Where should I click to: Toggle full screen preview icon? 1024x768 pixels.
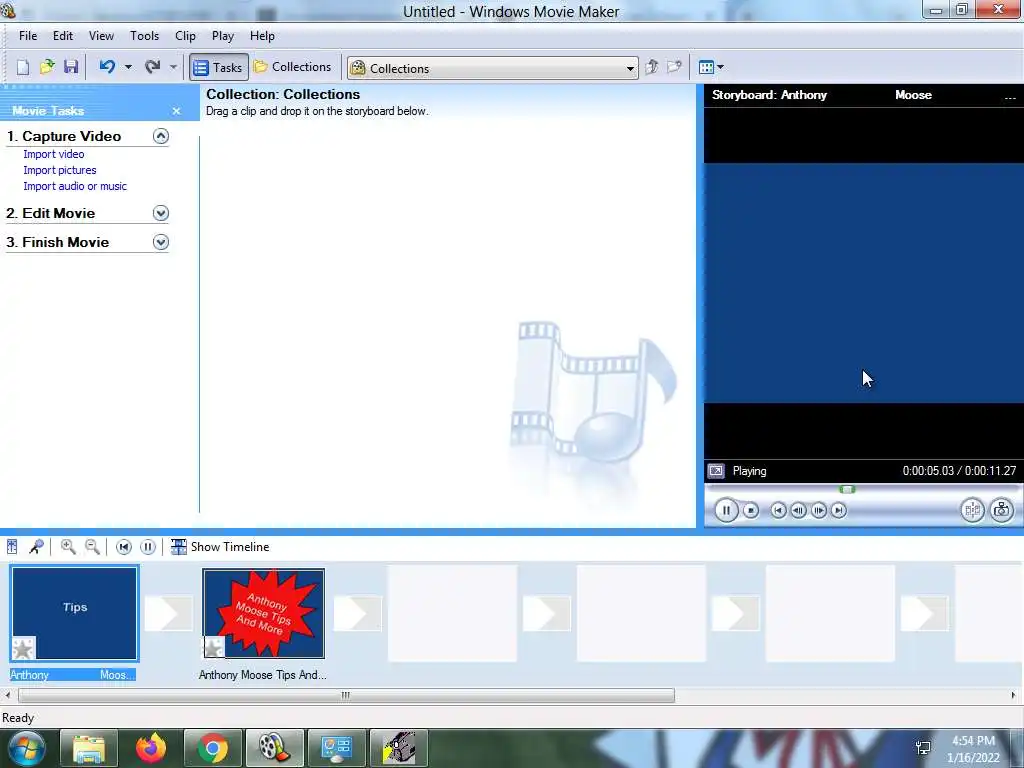tap(716, 471)
